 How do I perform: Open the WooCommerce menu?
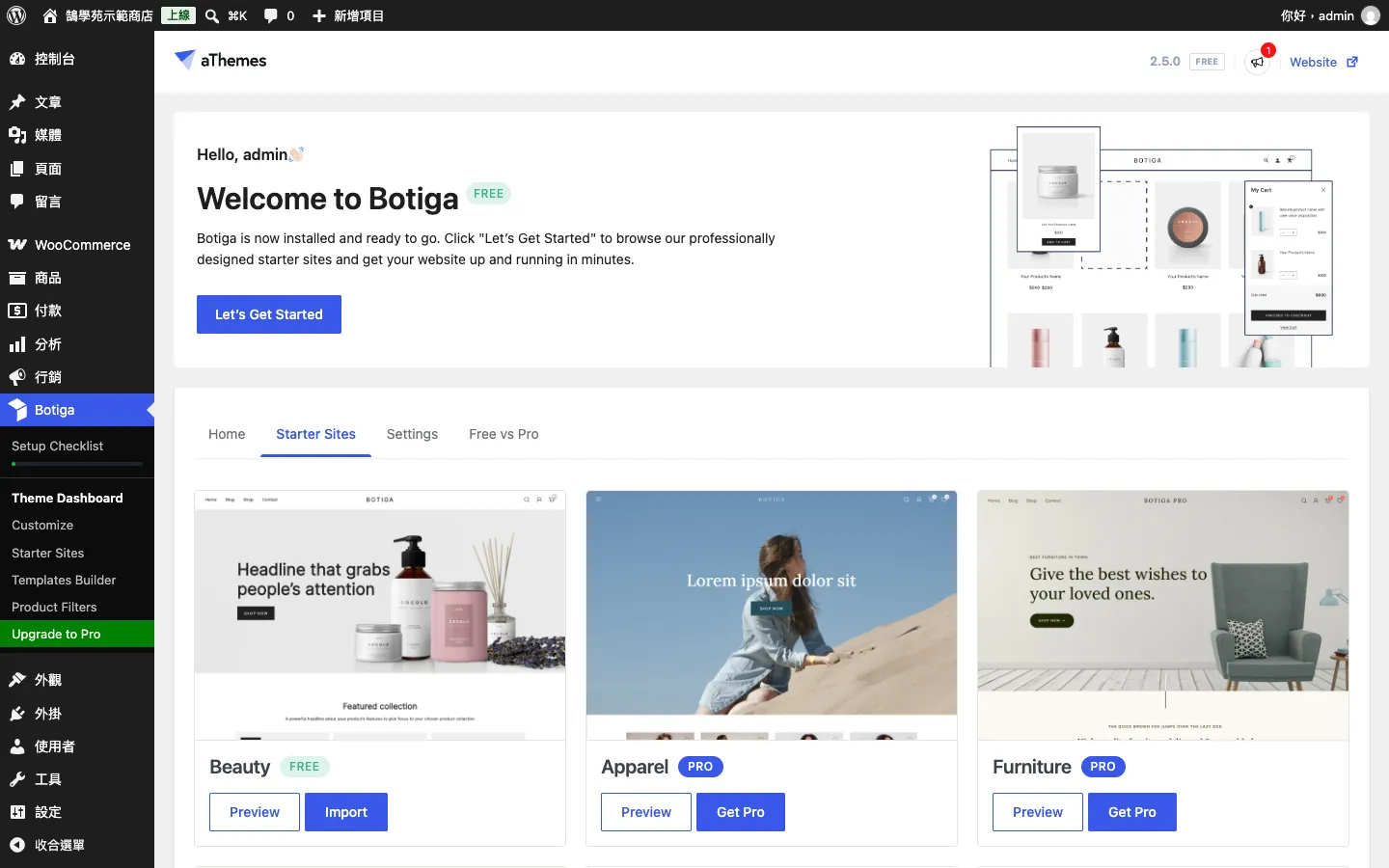coord(77,245)
